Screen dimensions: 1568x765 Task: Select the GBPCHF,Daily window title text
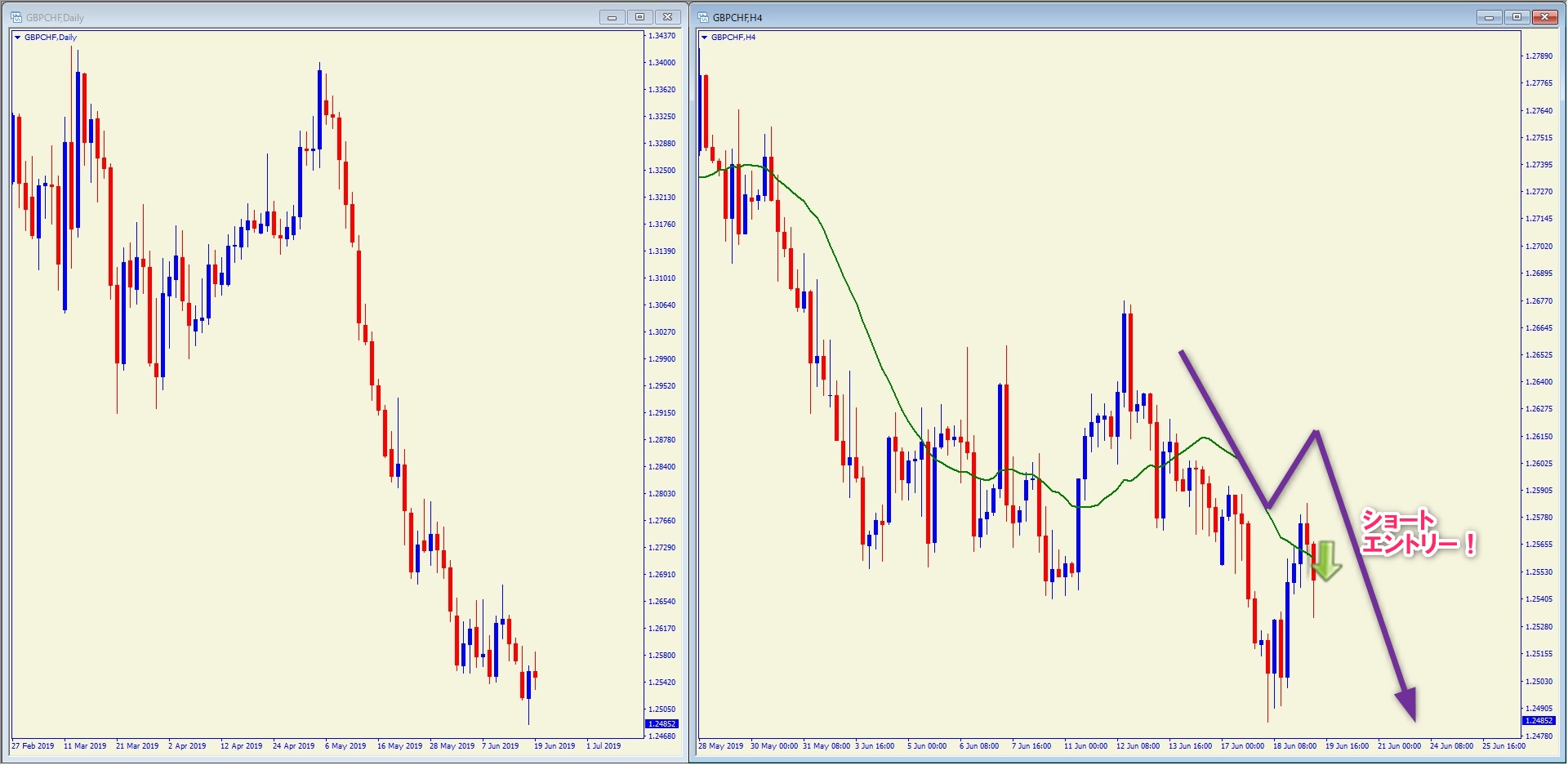point(55,17)
